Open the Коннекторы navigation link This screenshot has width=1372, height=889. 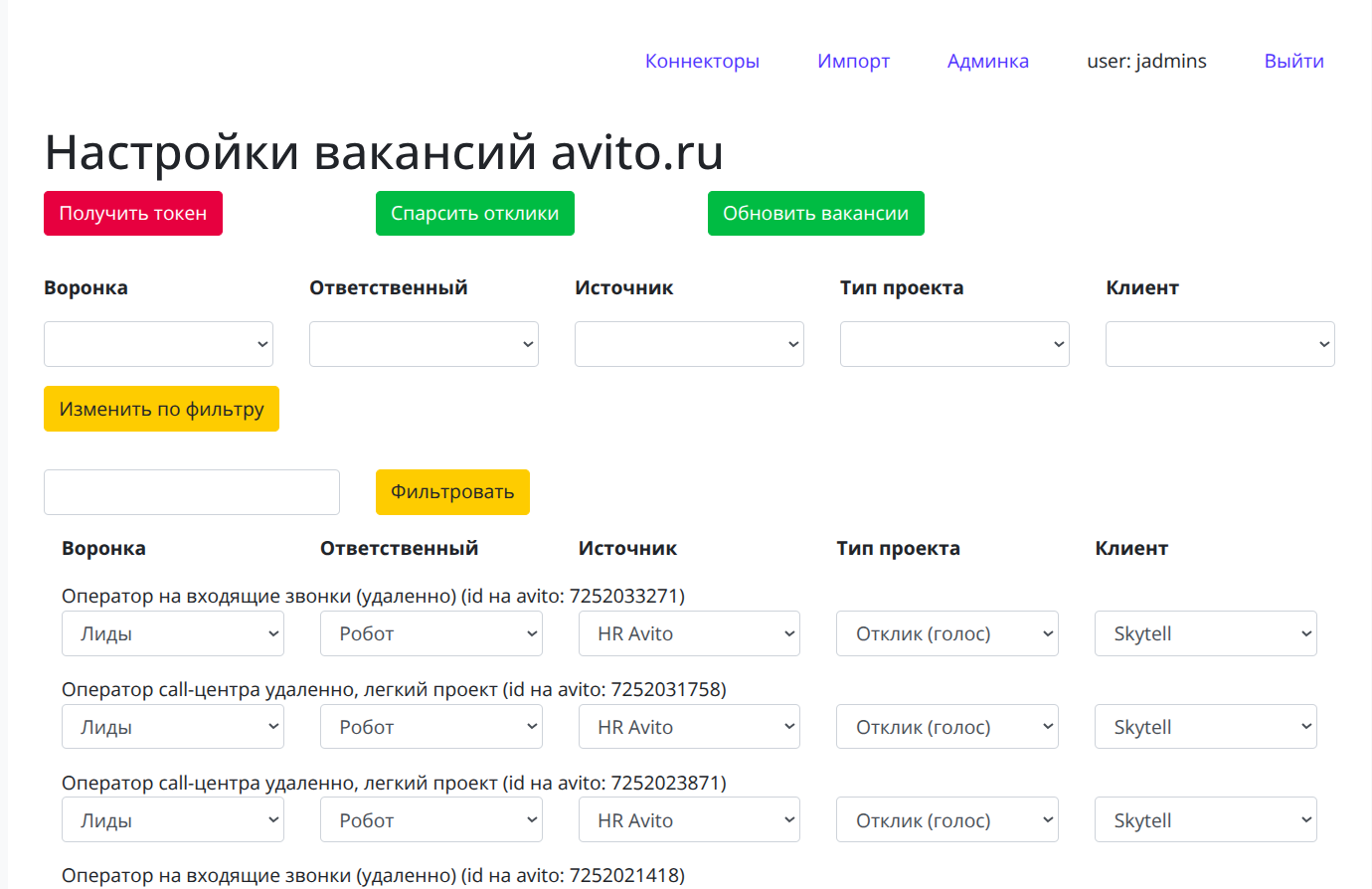702,61
